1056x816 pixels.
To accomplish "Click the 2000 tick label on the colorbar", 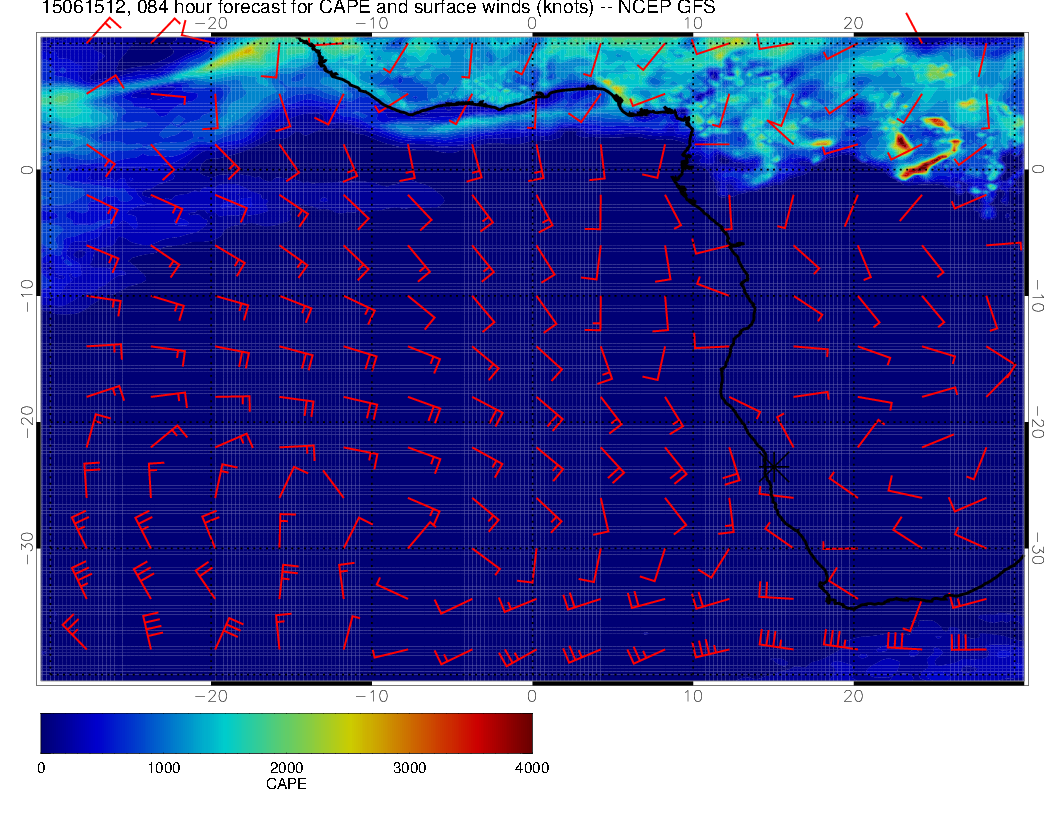I will click(x=286, y=768).
